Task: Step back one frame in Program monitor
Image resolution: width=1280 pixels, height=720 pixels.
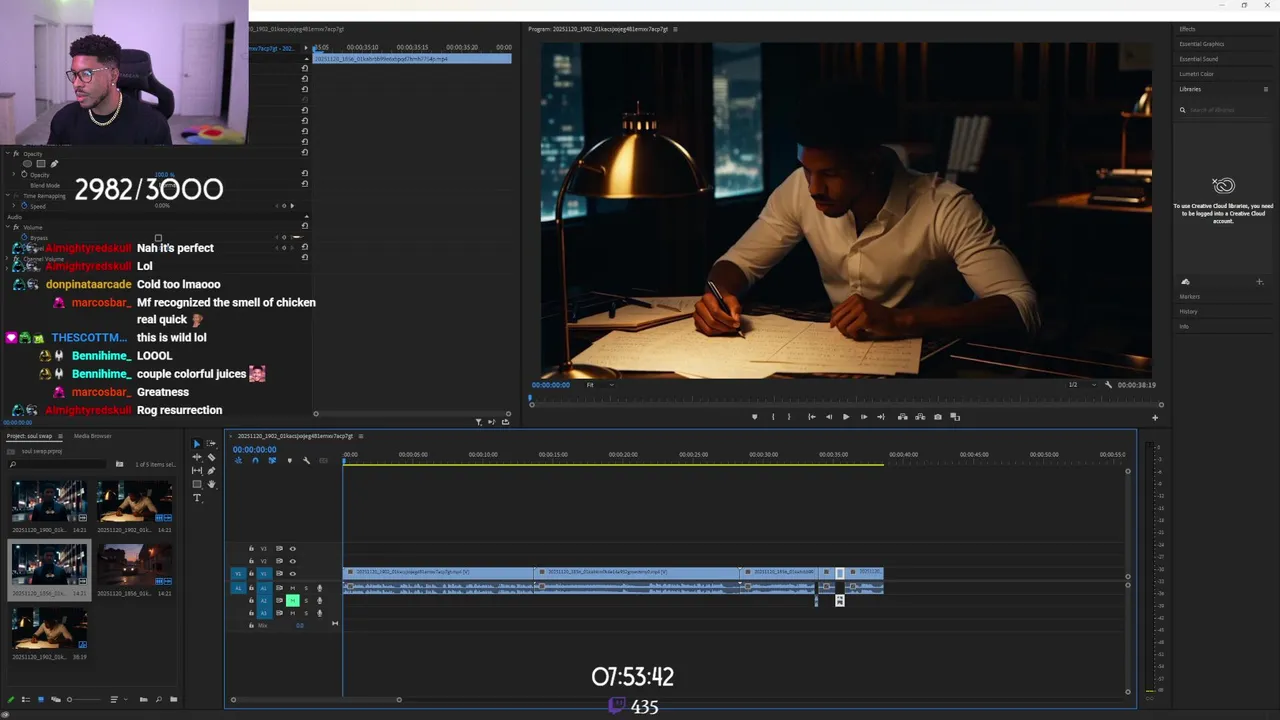Action: 829,417
